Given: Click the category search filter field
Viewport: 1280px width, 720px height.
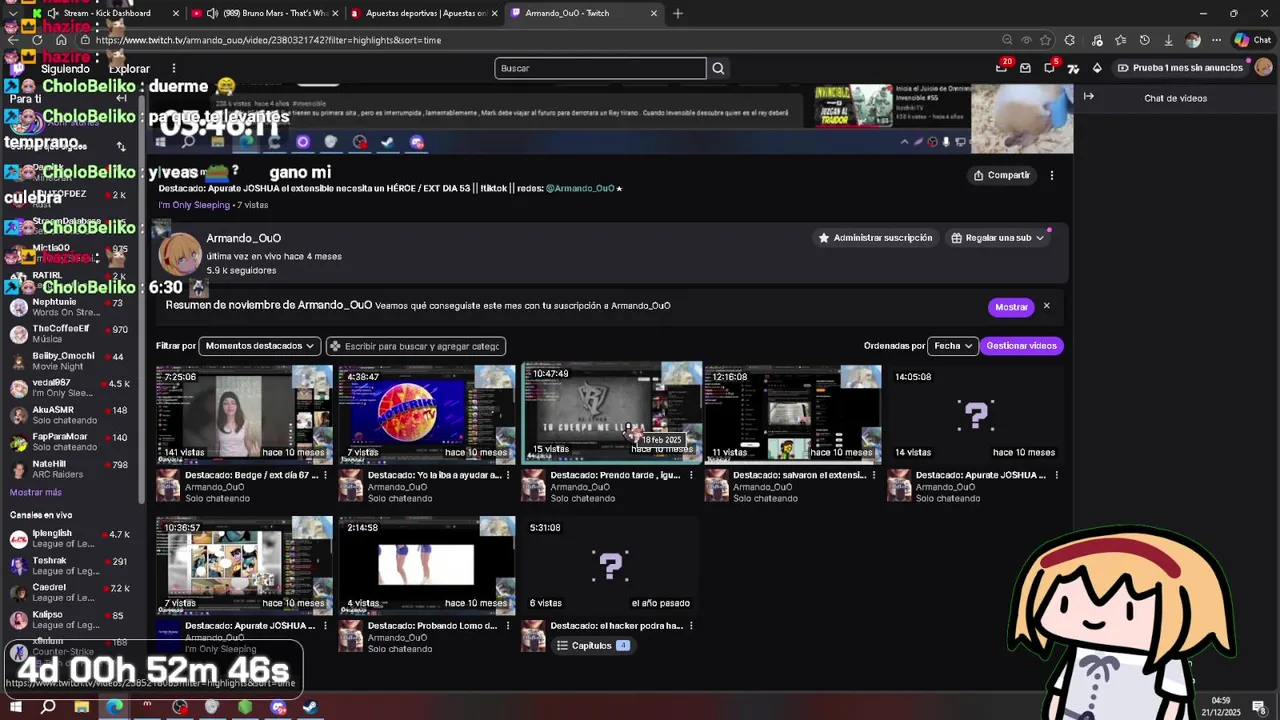Looking at the screenshot, I should [x=415, y=346].
